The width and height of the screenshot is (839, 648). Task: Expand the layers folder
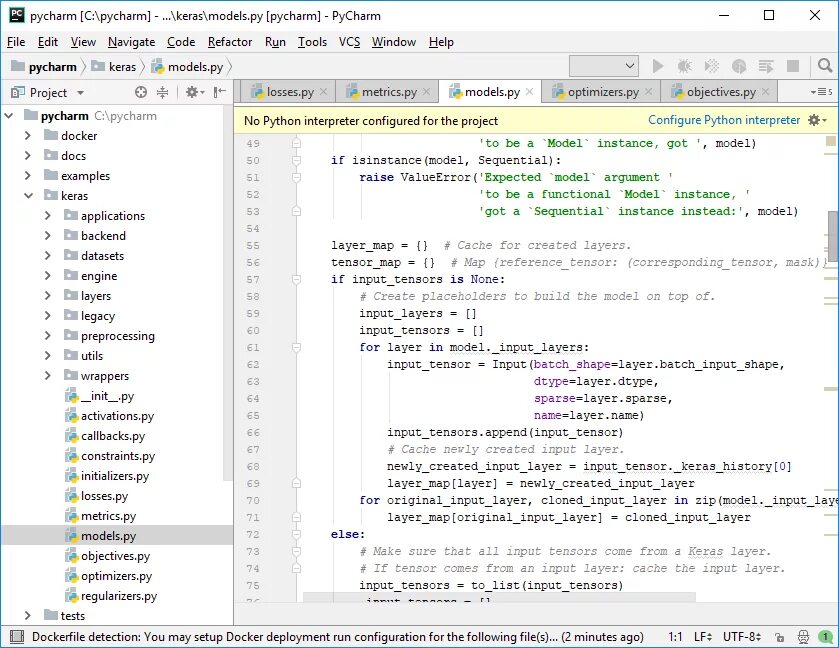pyautogui.click(x=48, y=296)
